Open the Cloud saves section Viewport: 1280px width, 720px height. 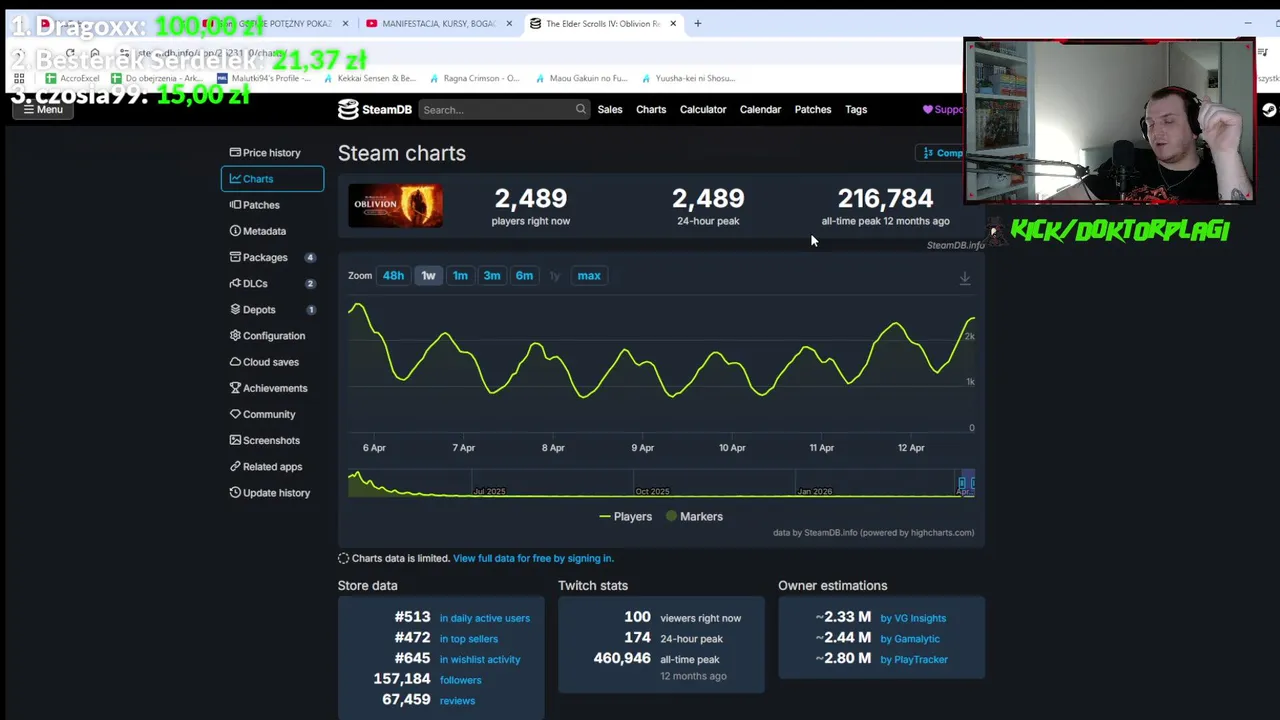(272, 362)
